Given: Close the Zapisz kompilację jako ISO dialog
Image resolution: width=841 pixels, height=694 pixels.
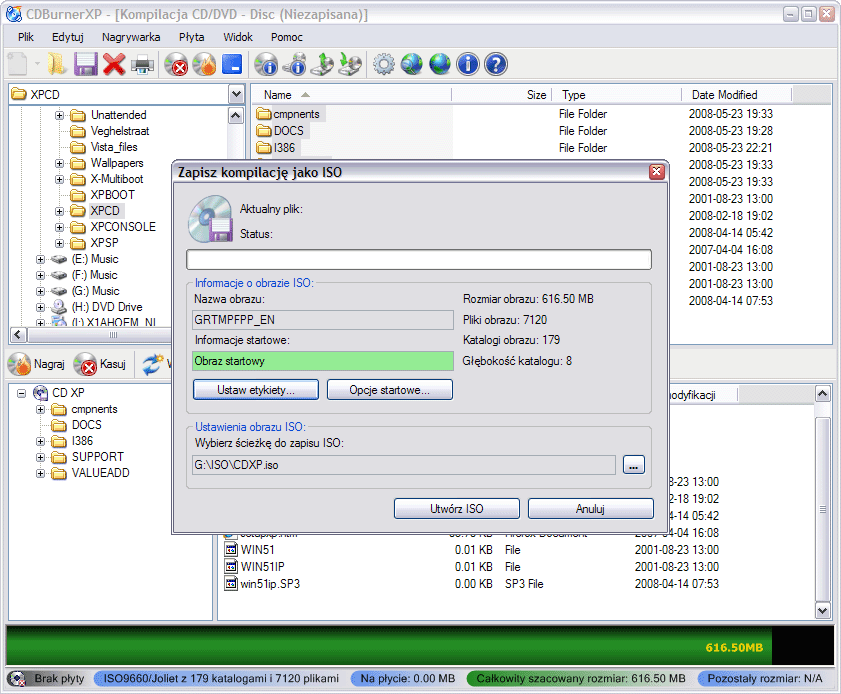Looking at the screenshot, I should click(x=656, y=172).
